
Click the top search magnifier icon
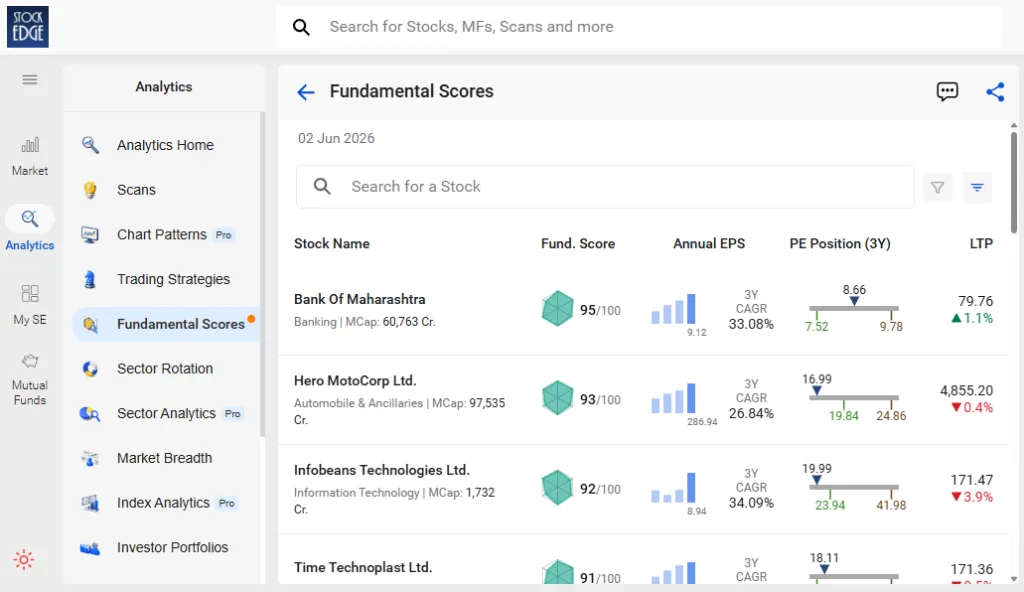tap(301, 27)
